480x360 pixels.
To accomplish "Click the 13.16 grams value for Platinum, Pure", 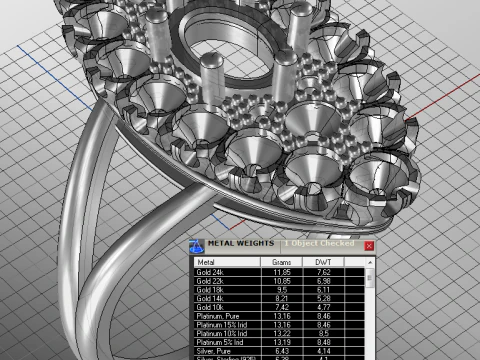I will click(x=282, y=316).
